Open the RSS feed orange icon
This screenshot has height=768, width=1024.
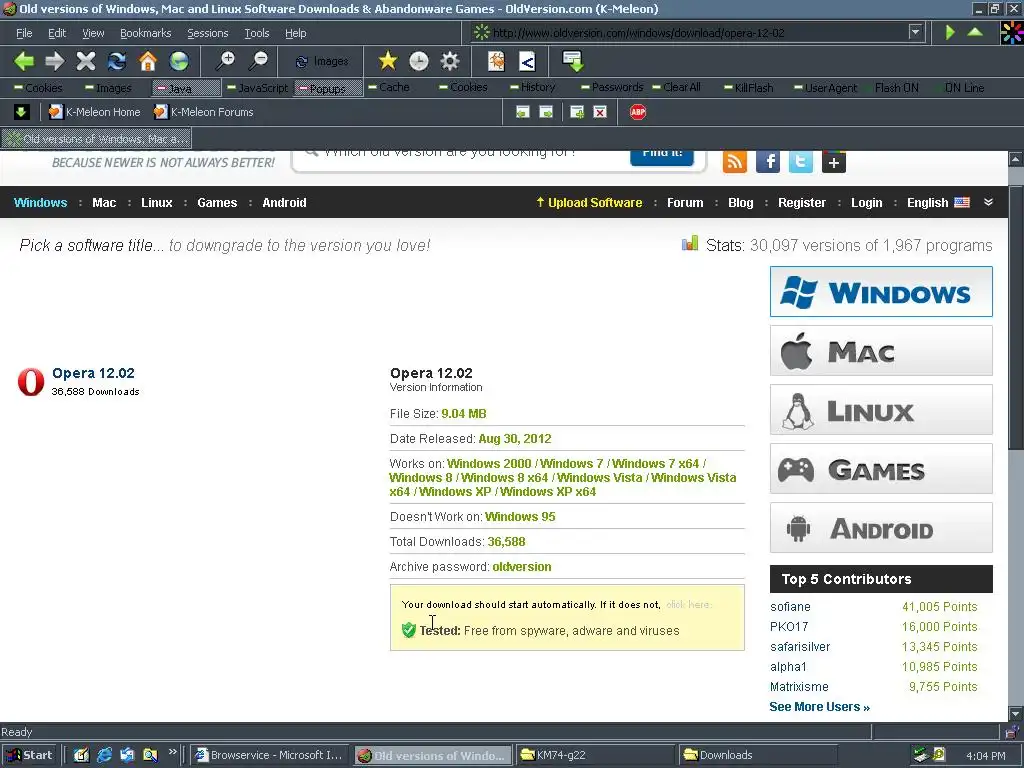pyautogui.click(x=735, y=161)
